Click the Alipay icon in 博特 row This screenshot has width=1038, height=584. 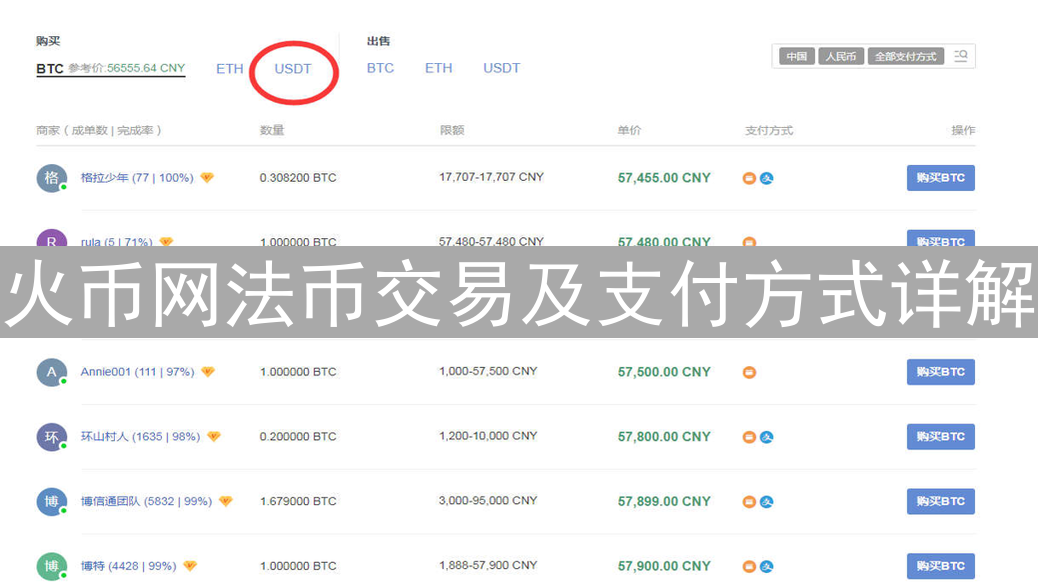click(767, 567)
